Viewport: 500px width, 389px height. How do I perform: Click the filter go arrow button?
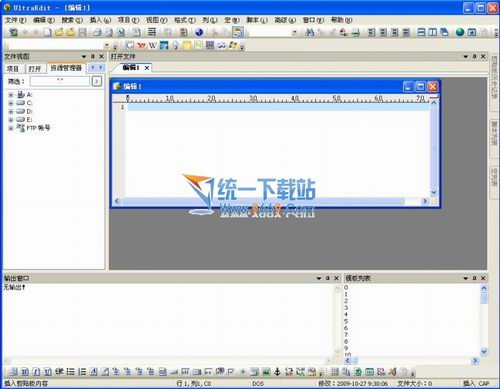[x=97, y=81]
